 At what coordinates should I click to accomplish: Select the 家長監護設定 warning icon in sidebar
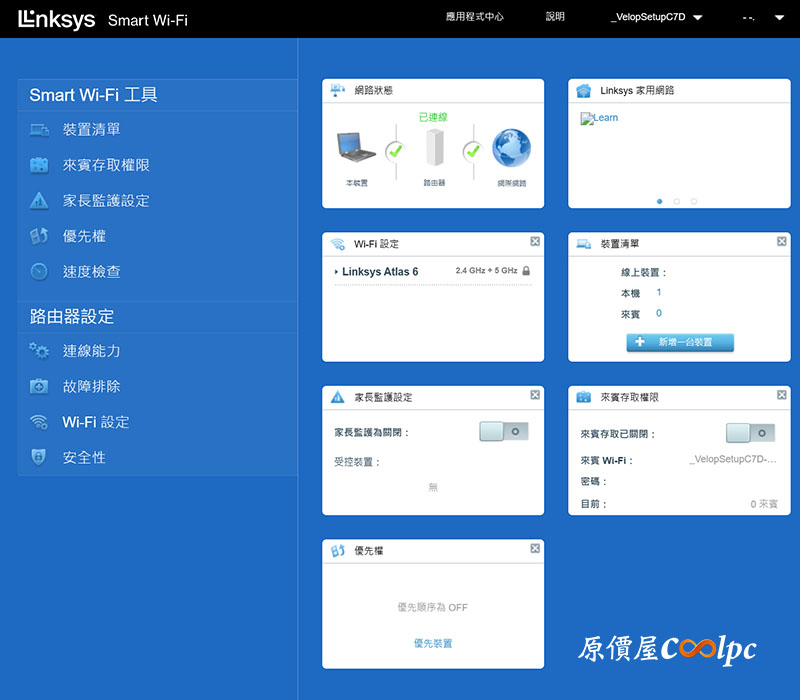[39, 201]
